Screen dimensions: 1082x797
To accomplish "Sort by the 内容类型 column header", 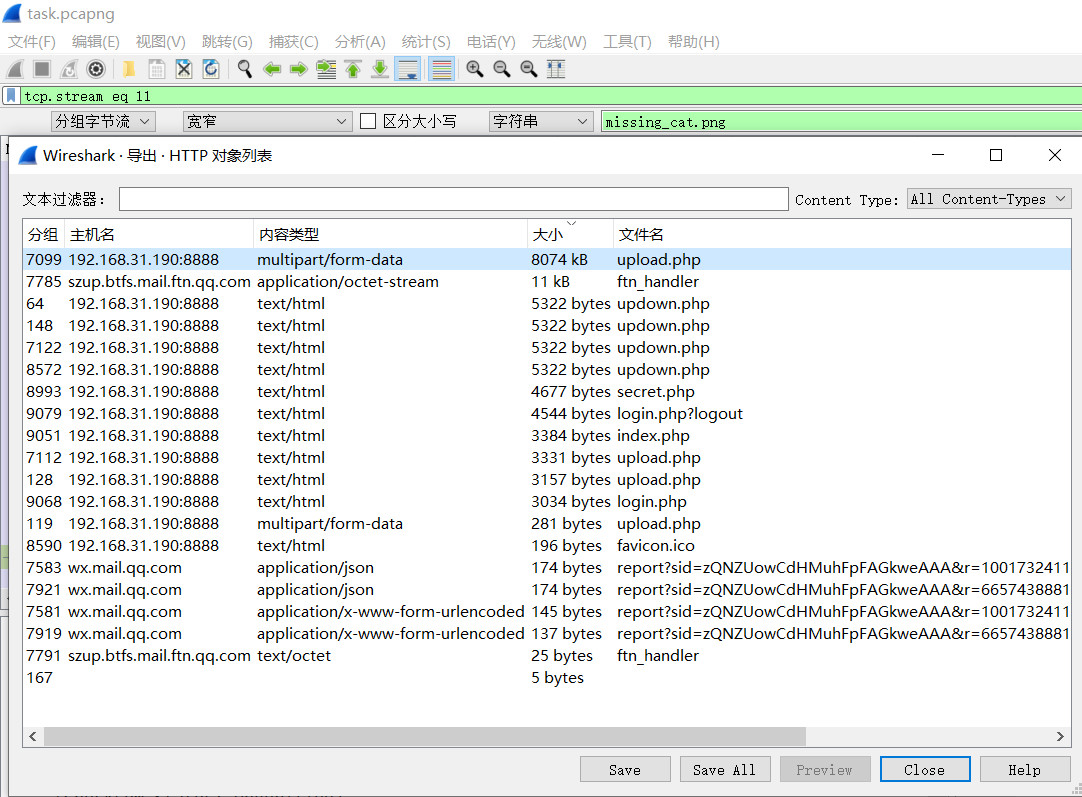I will (x=390, y=235).
